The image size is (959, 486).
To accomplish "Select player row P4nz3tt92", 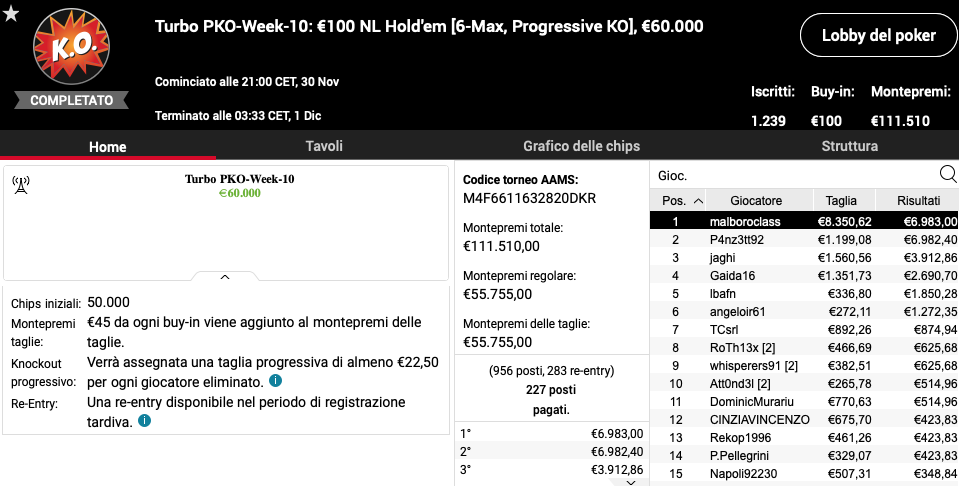I will coord(804,240).
